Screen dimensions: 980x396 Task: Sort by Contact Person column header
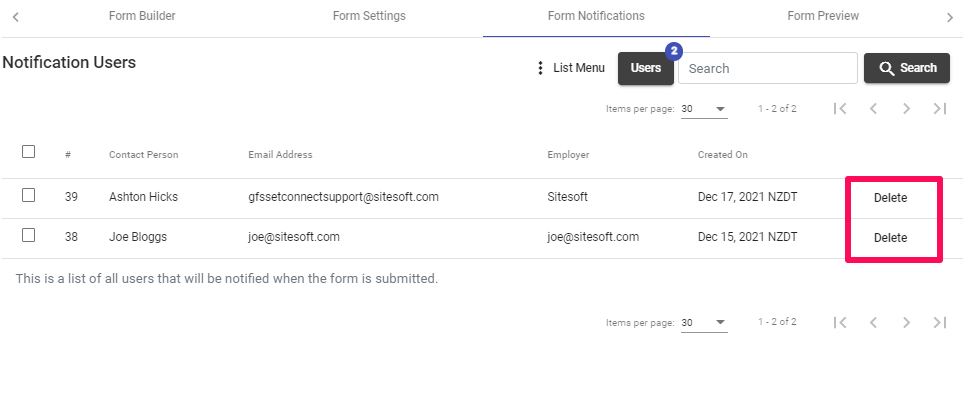[143, 155]
